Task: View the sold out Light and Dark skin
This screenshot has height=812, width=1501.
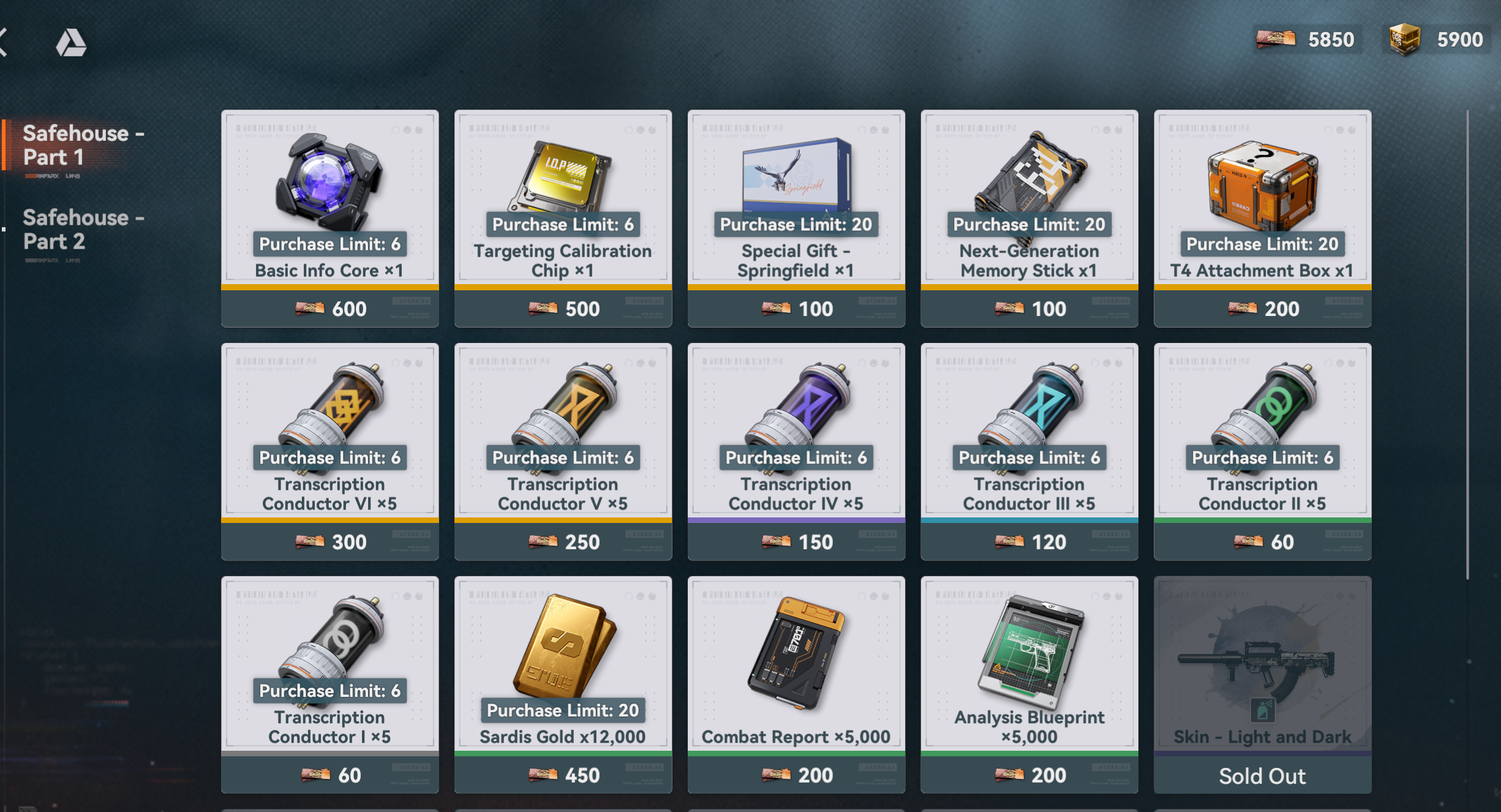Action: pyautogui.click(x=1262, y=685)
